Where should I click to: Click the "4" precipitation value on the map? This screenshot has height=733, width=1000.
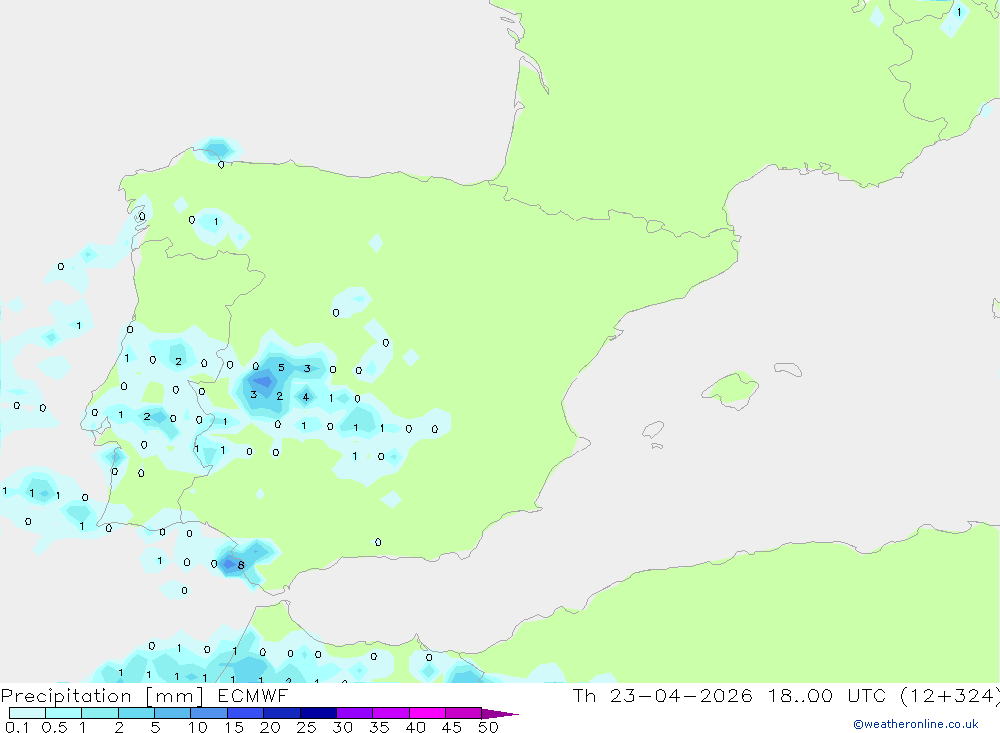click(x=306, y=397)
